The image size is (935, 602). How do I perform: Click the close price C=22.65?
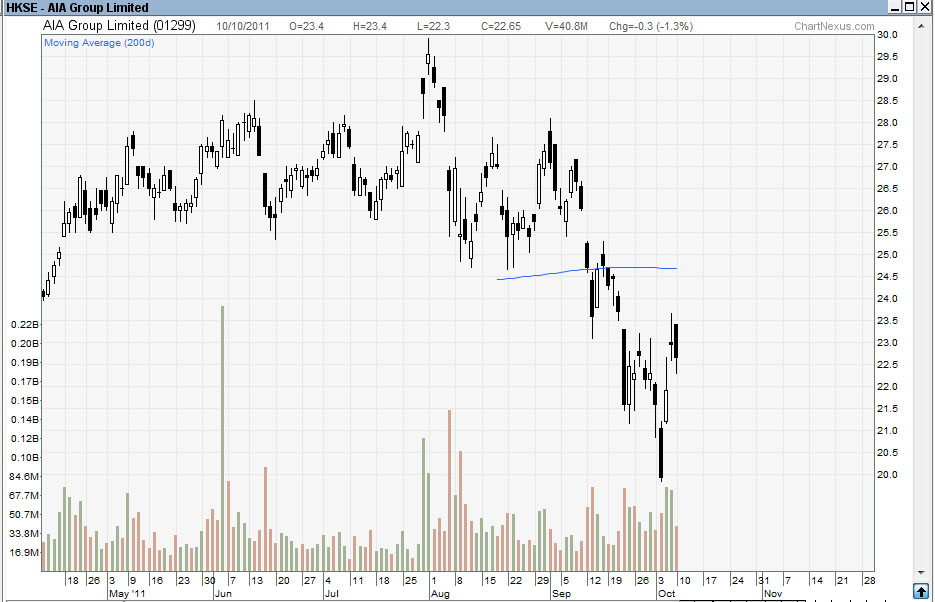point(501,26)
